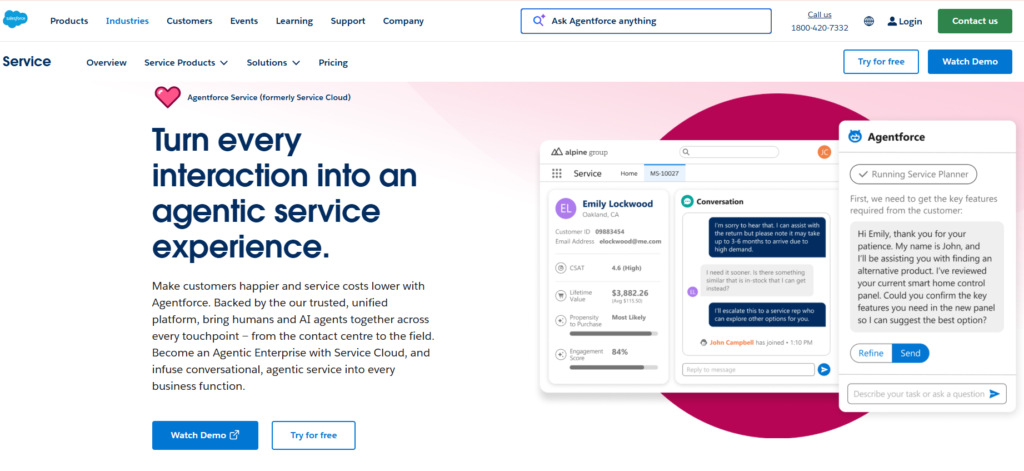Select the Emily Lockwood name
Image resolution: width=1024 pixels, height=471 pixels.
point(617,204)
